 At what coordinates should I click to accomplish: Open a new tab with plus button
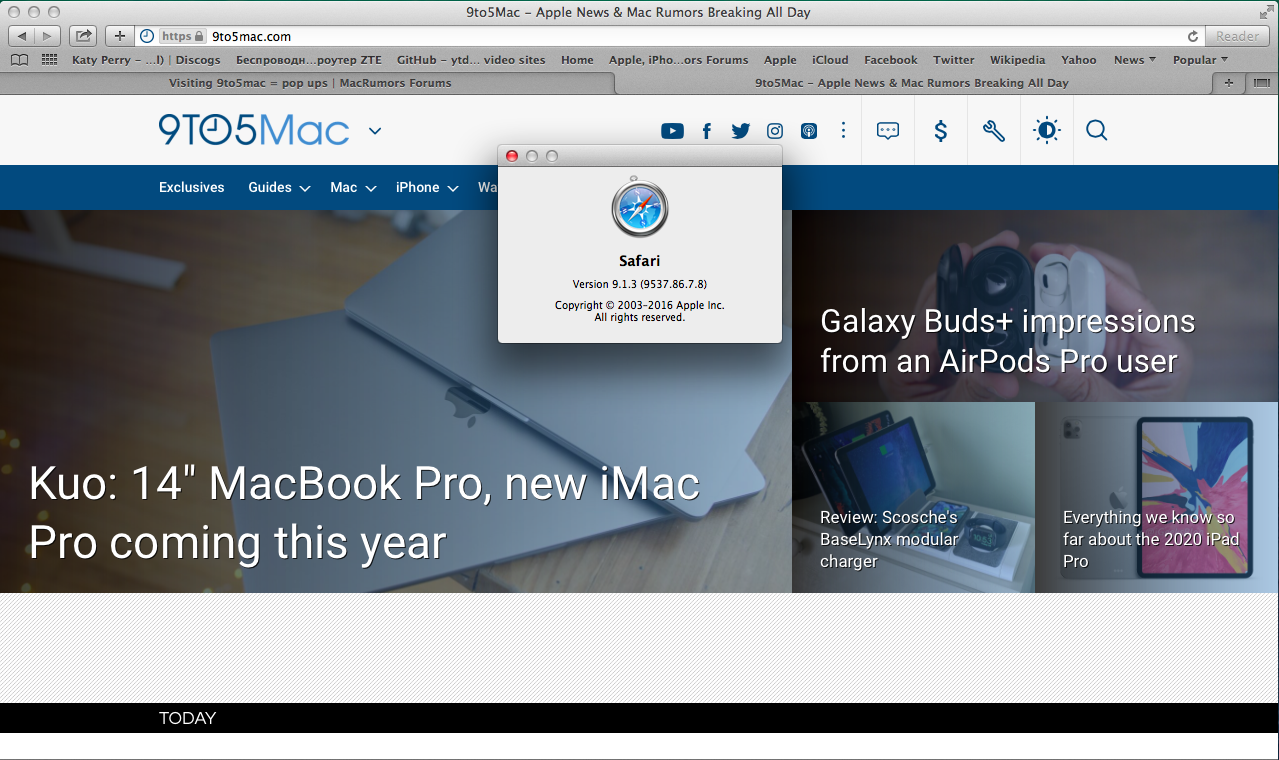click(x=1229, y=83)
